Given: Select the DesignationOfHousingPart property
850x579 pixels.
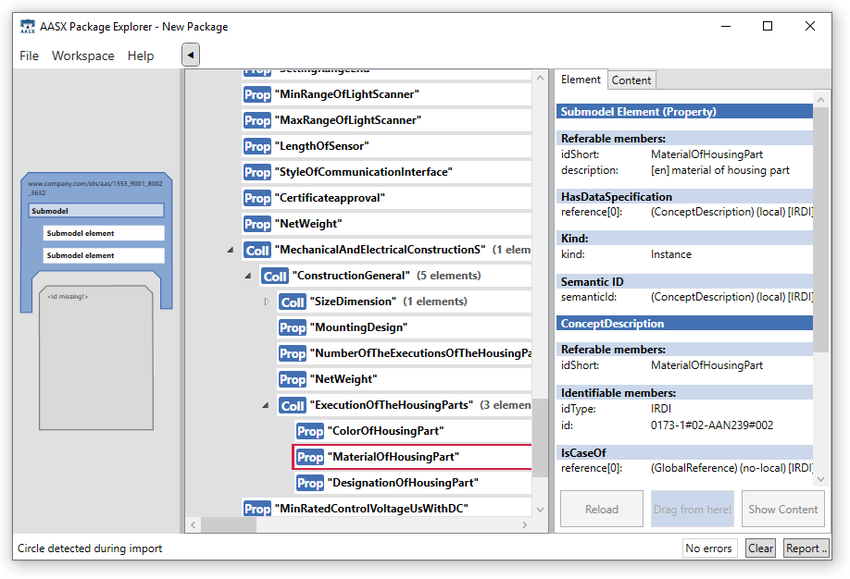Looking at the screenshot, I should click(404, 483).
